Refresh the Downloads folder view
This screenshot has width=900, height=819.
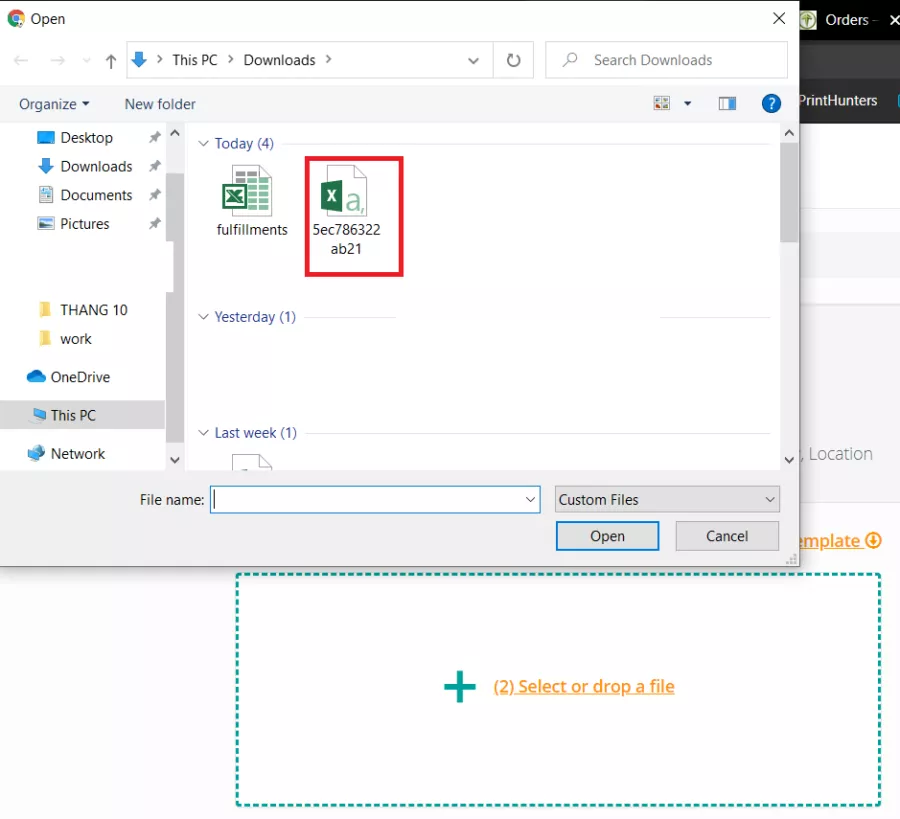point(513,60)
